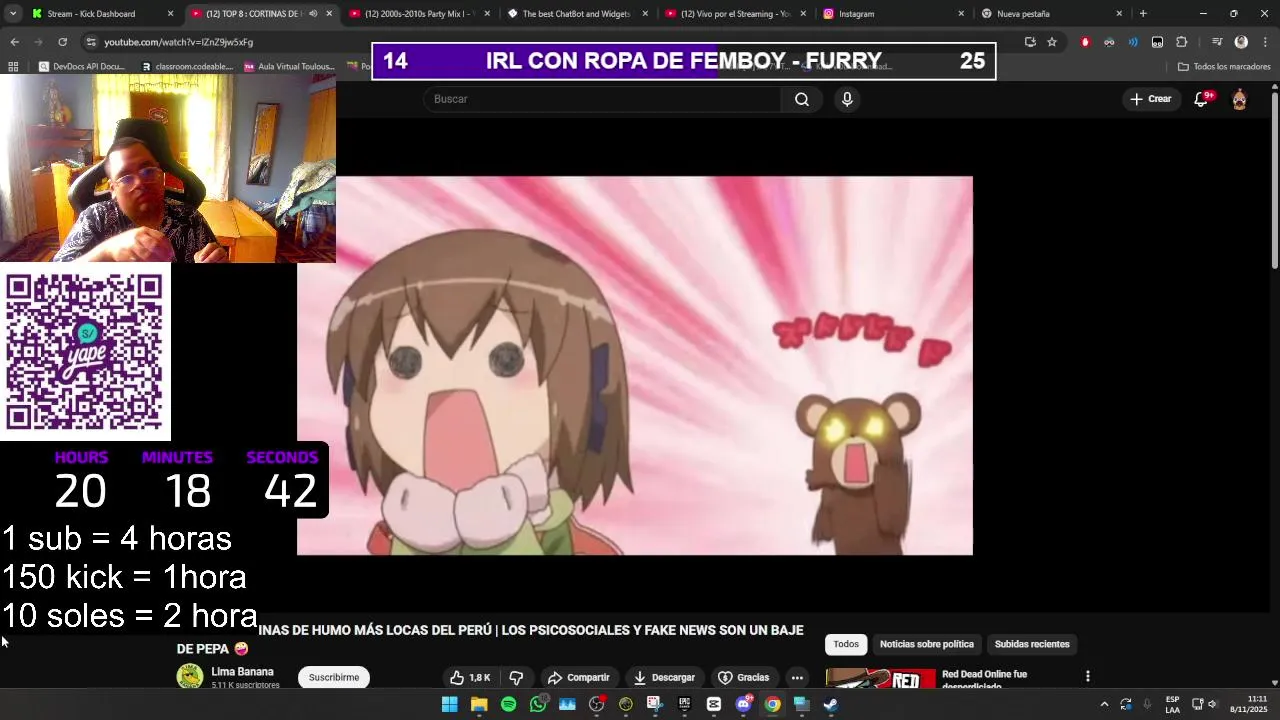This screenshot has height=720, width=1280.
Task: Open WhatsApp from the taskbar
Action: coord(538,704)
